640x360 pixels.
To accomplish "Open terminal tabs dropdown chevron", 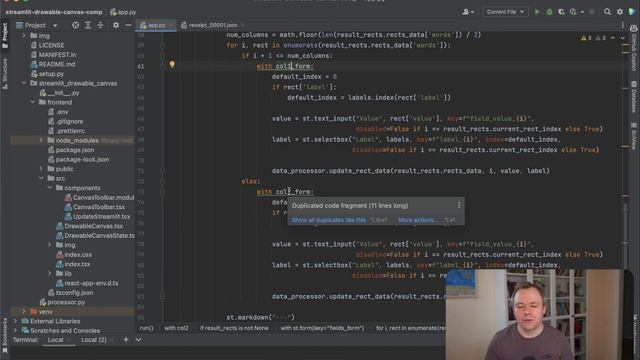I will [138, 340].
